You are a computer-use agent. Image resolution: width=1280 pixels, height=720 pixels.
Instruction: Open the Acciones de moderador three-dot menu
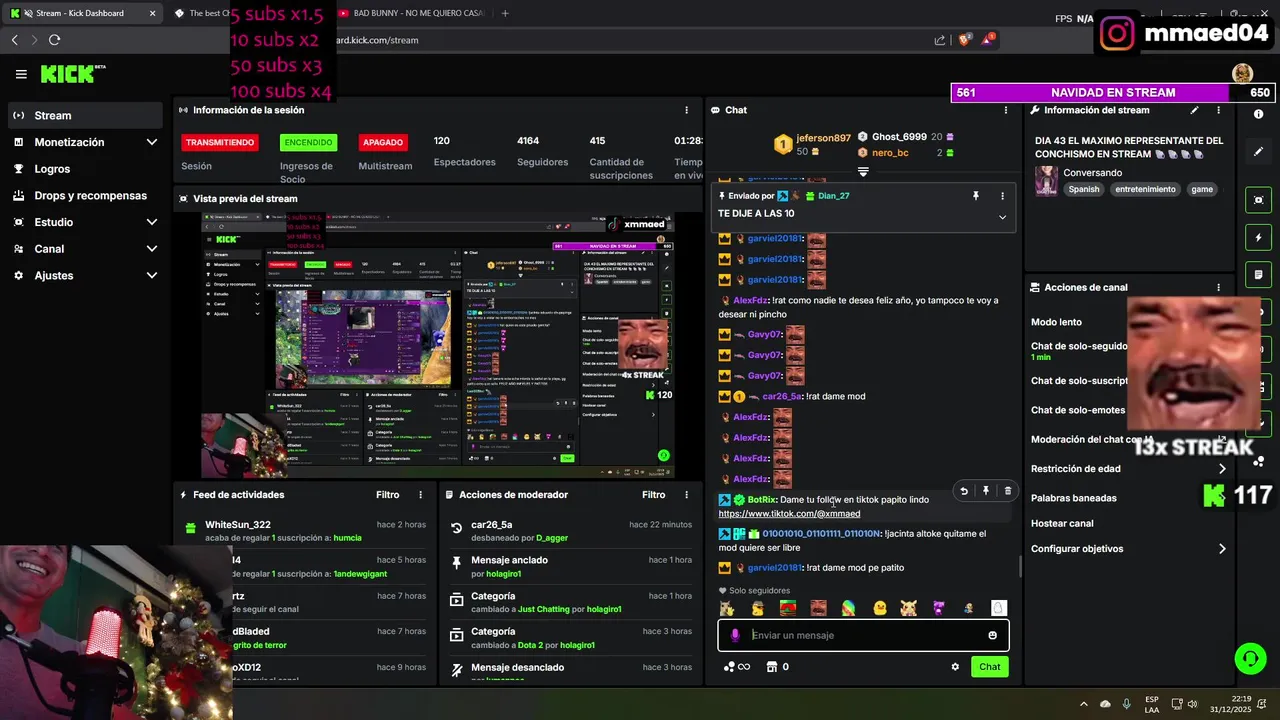[686, 495]
